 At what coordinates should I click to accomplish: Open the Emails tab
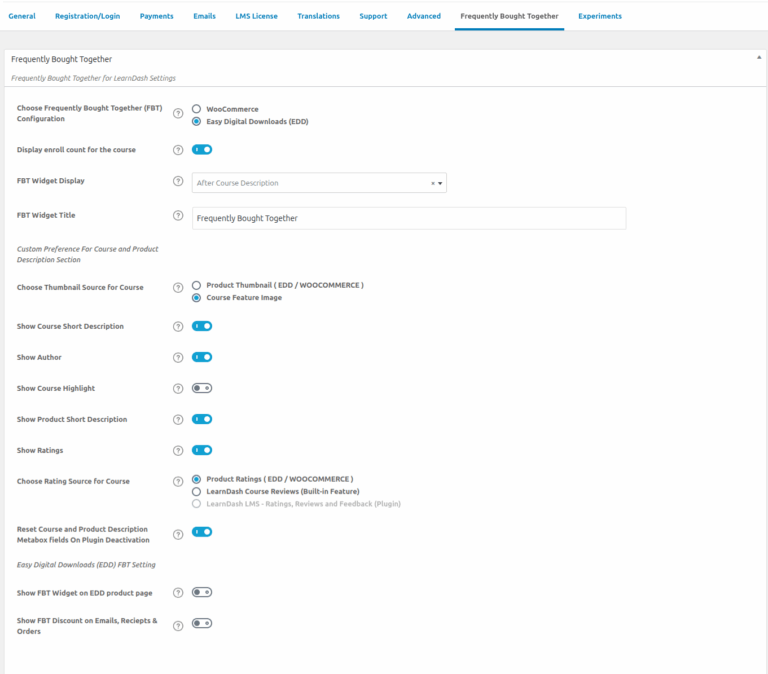[x=204, y=16]
